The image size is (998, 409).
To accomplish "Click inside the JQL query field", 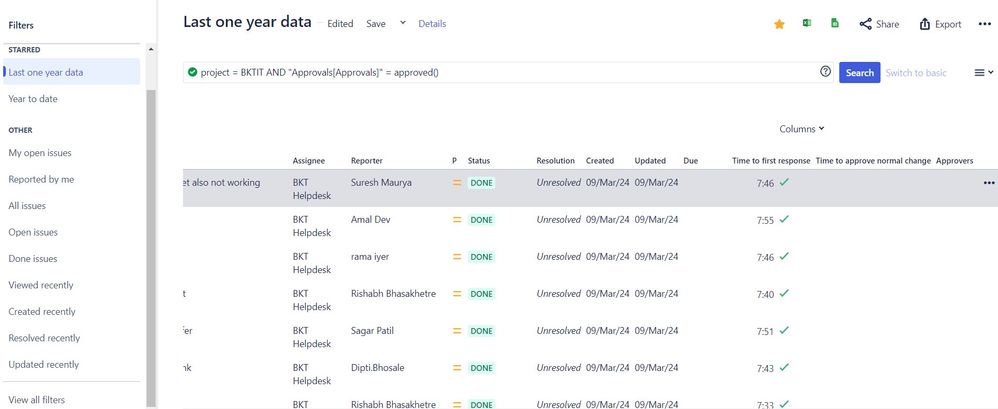I will [x=508, y=73].
